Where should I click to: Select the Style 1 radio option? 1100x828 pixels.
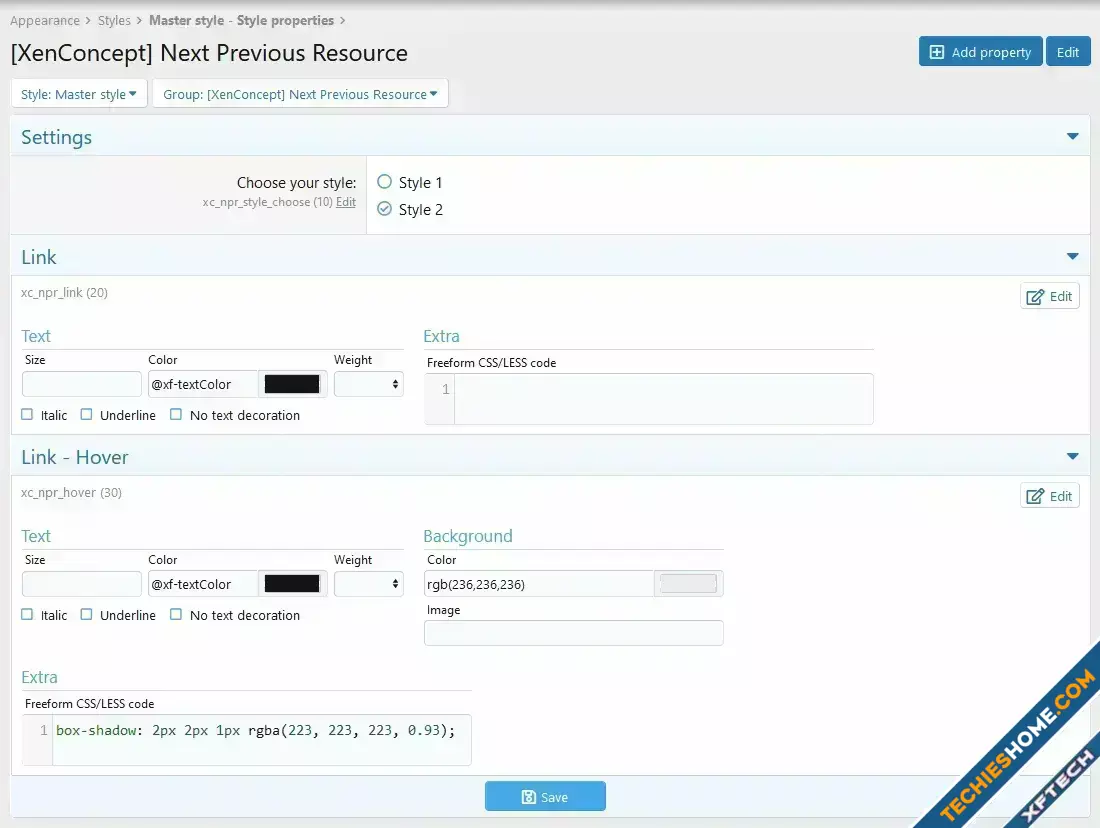point(385,182)
